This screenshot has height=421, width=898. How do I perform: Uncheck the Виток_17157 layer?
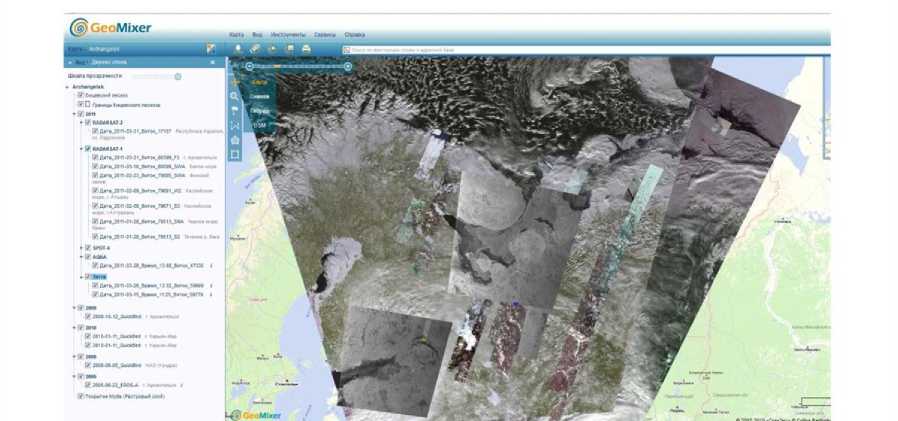[95, 131]
